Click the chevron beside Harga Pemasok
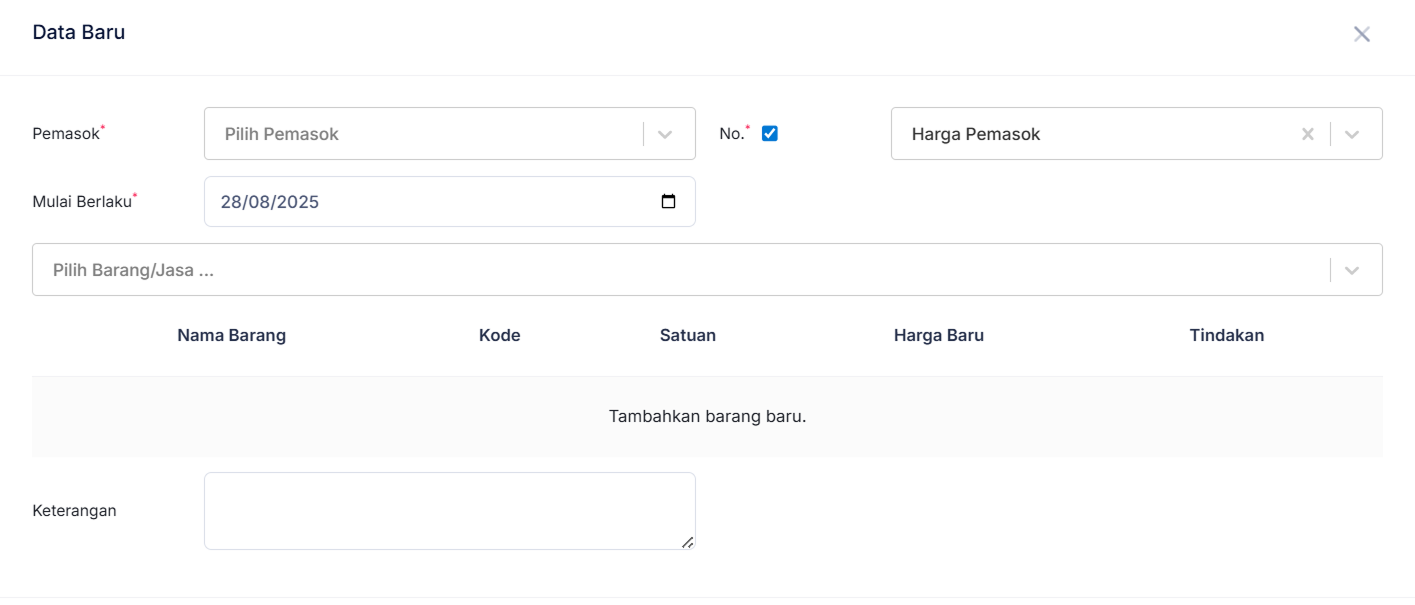This screenshot has height=605, width=1415. pyautogui.click(x=1351, y=133)
